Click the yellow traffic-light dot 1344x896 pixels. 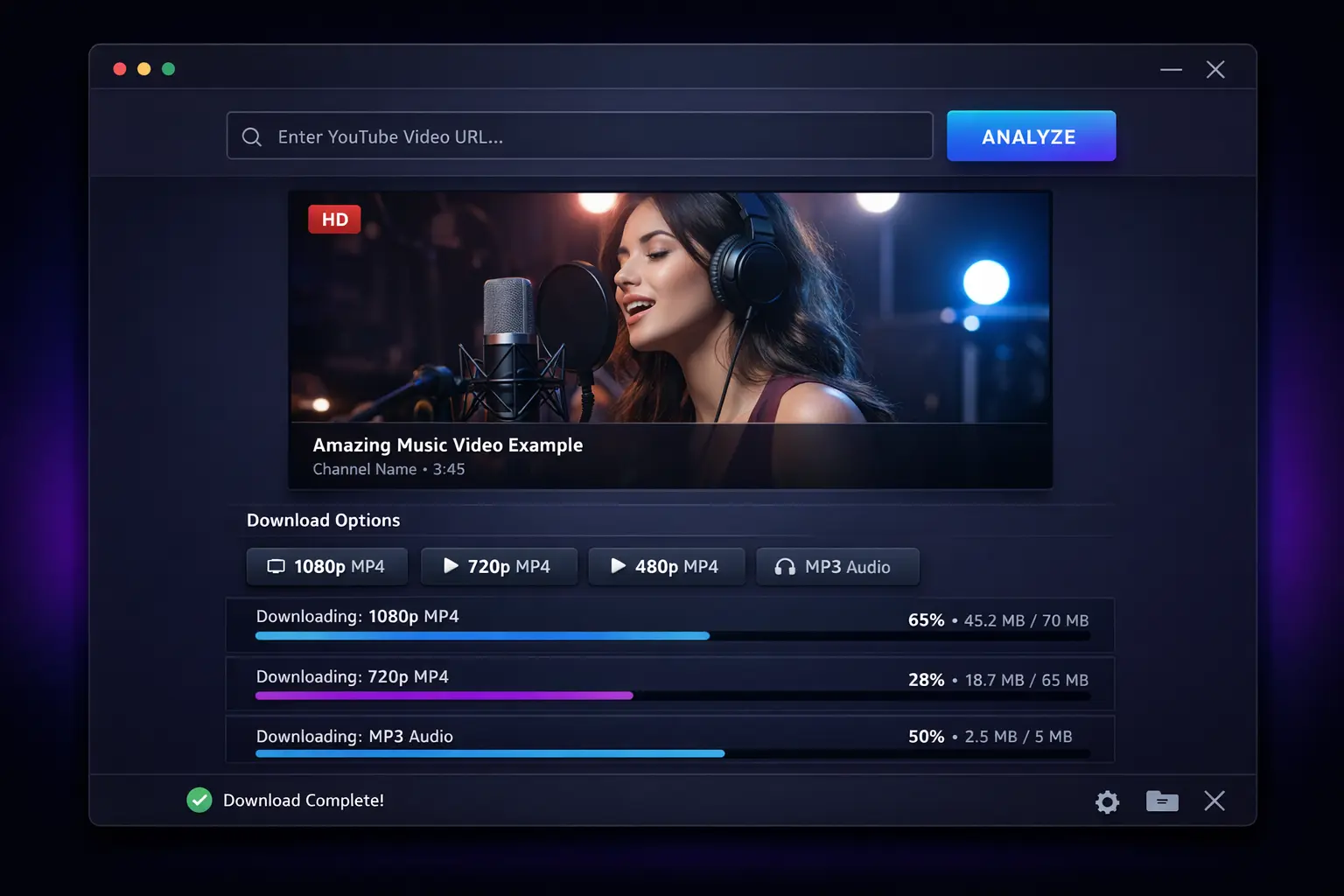point(144,69)
